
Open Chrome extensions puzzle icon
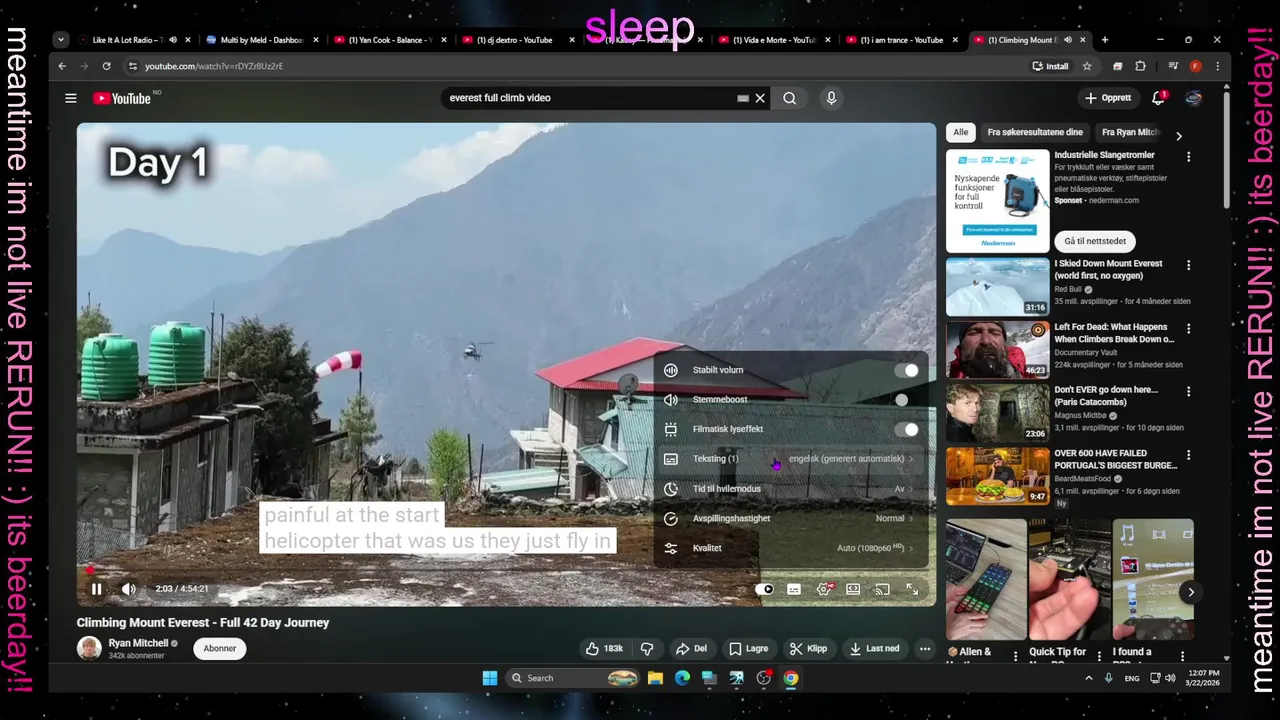pos(1140,66)
